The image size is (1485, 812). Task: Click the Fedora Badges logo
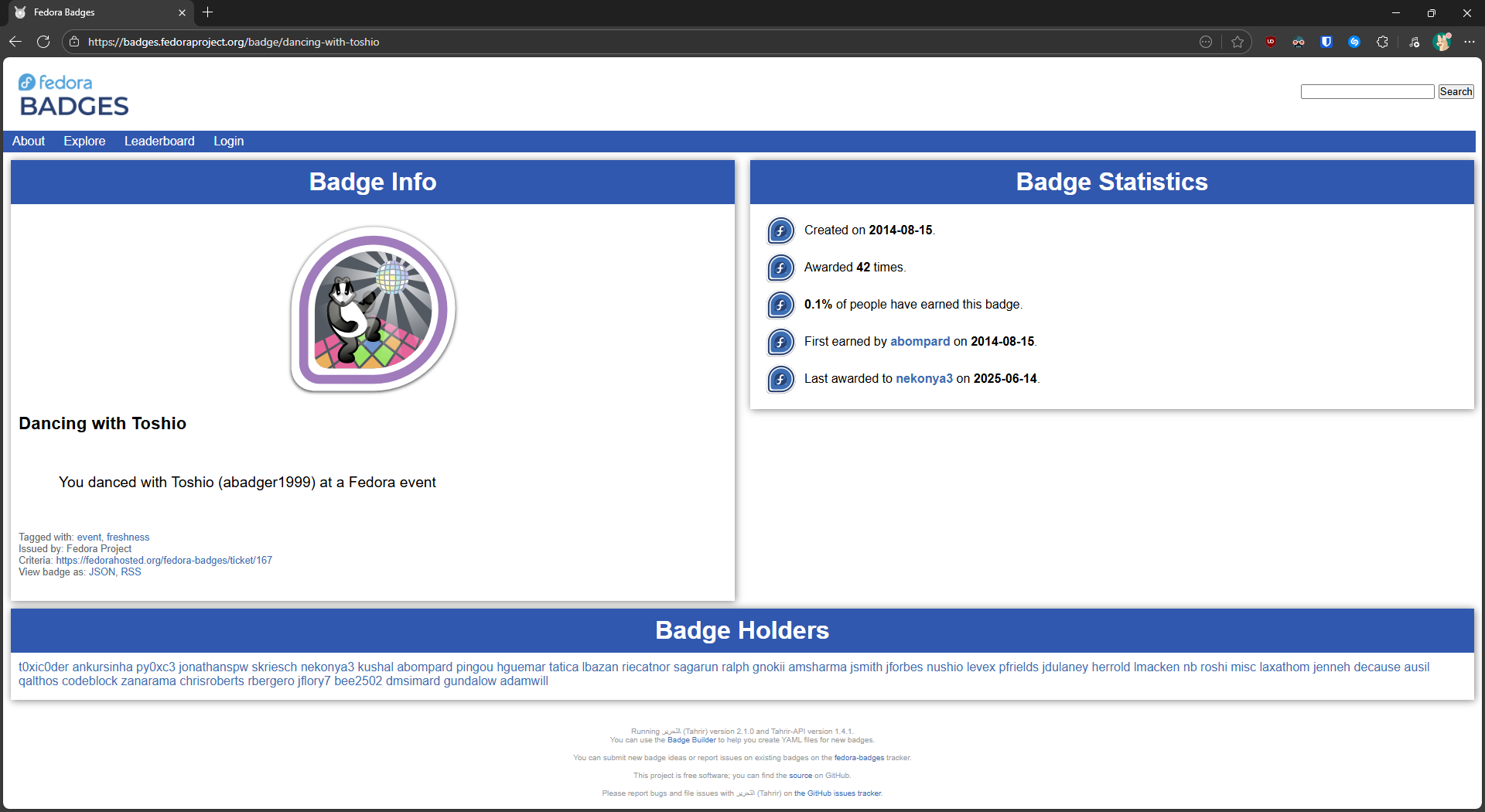click(73, 95)
